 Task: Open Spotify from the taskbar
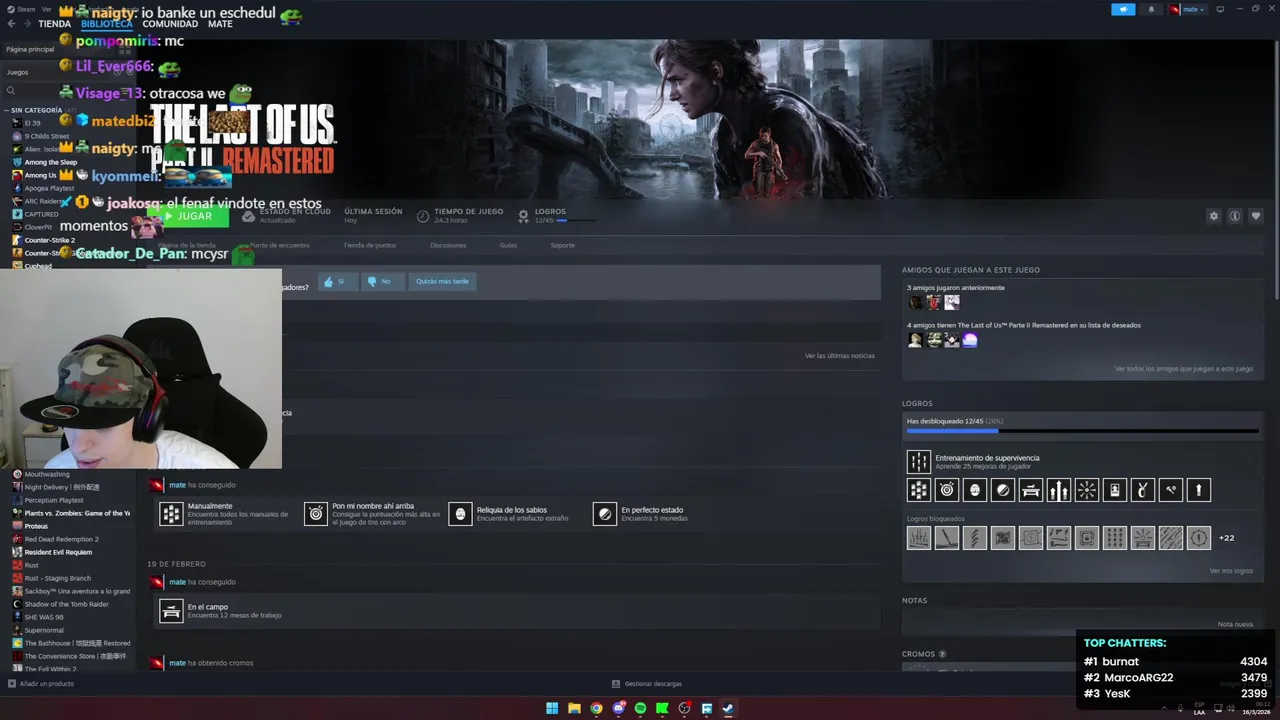point(640,708)
